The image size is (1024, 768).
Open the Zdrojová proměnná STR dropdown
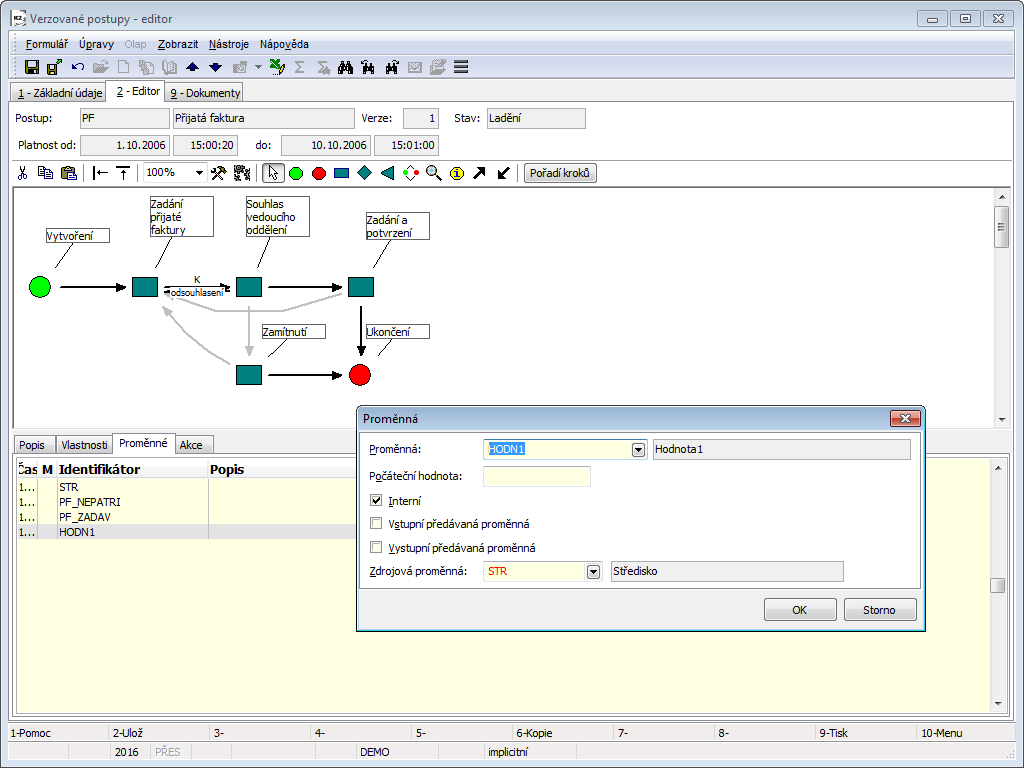pyautogui.click(x=593, y=572)
